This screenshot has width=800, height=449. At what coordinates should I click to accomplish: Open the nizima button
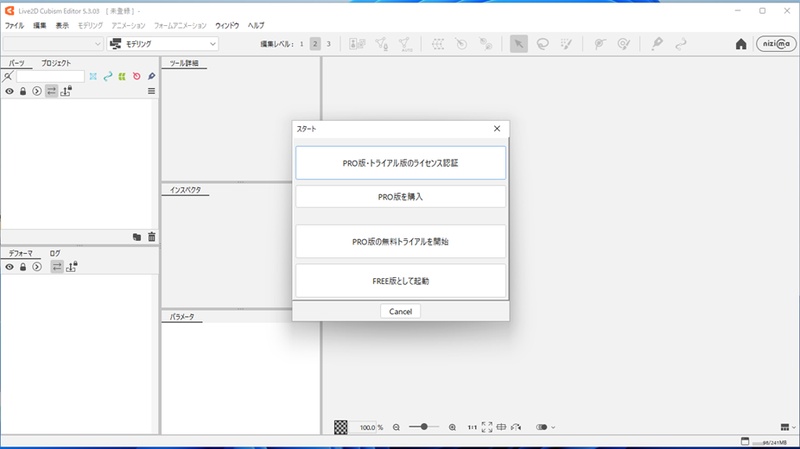pos(776,44)
